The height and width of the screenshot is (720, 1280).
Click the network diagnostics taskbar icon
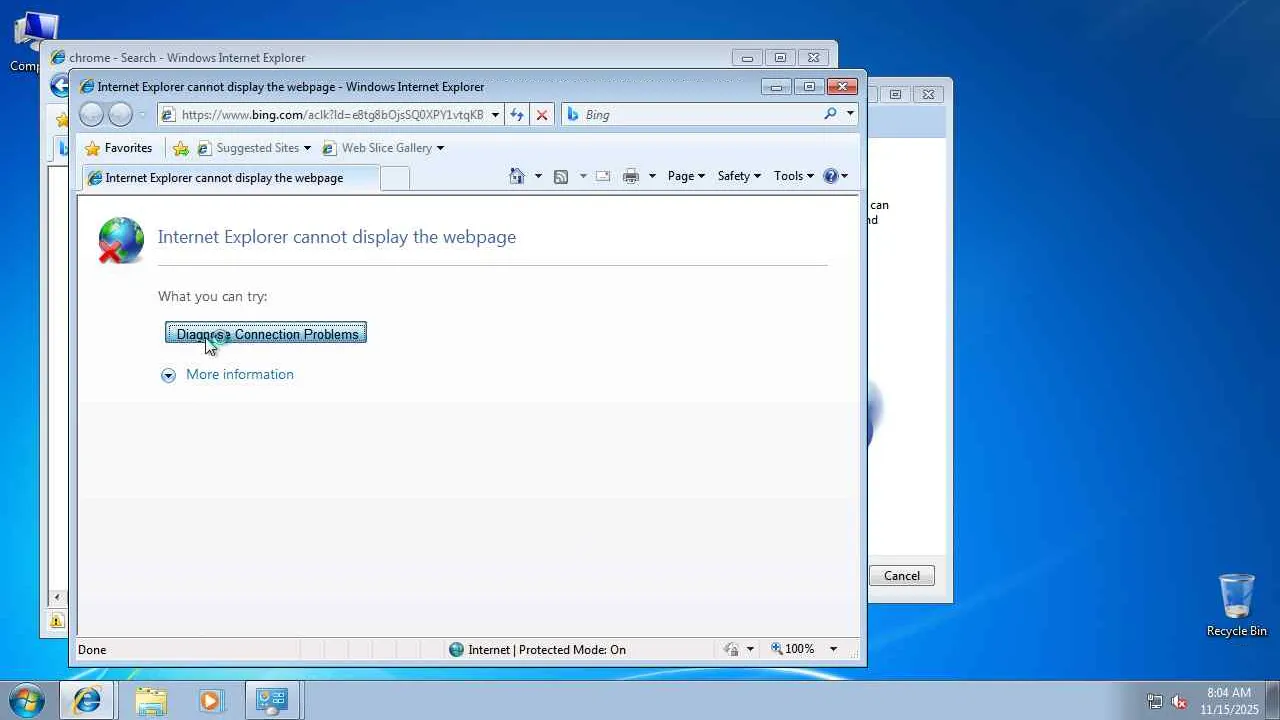[271, 700]
